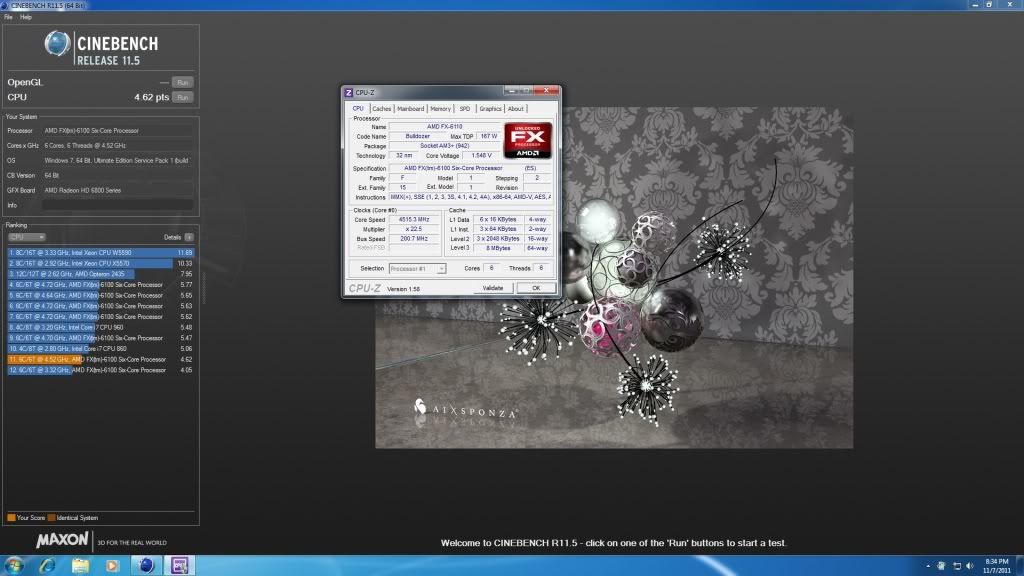Click the Code Name value Bulldozer
Viewport: 1024px width, 576px height.
(x=417, y=136)
